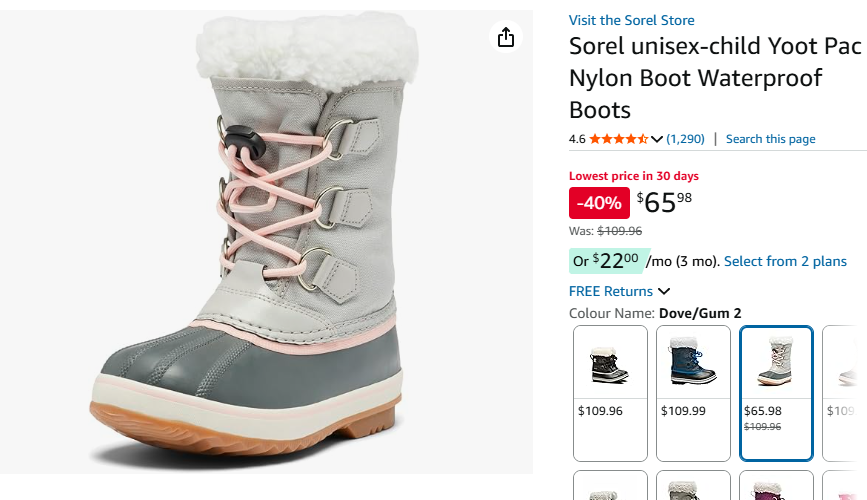Viewport: 867px width, 500px height.
Task: Click the share icon above the product image
Action: (506, 38)
